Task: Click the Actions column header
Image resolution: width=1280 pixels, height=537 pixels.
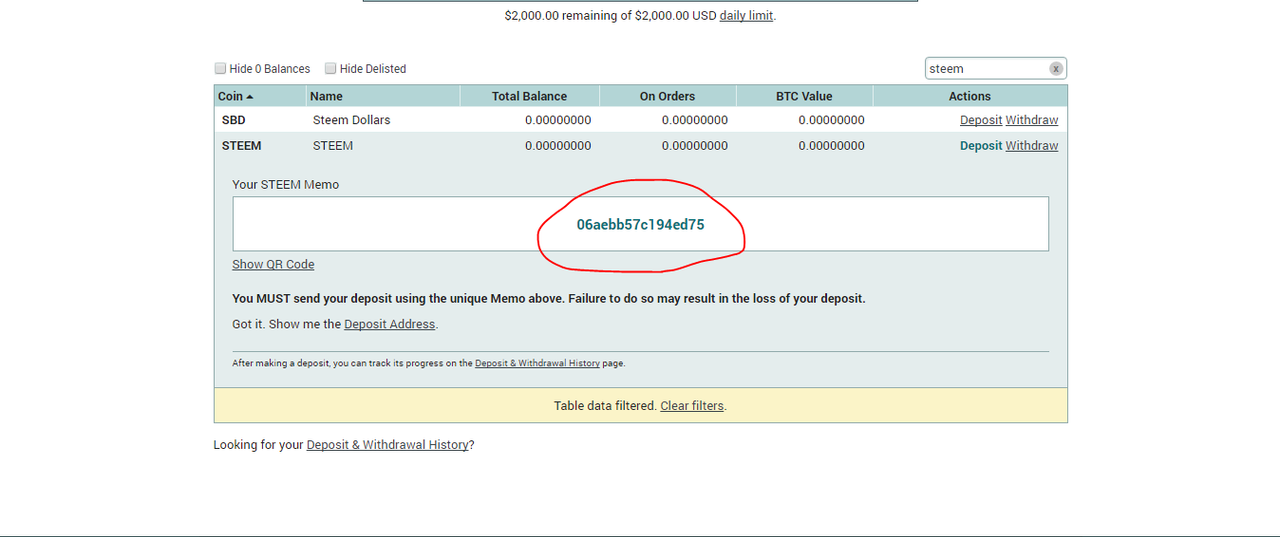Action: (970, 96)
